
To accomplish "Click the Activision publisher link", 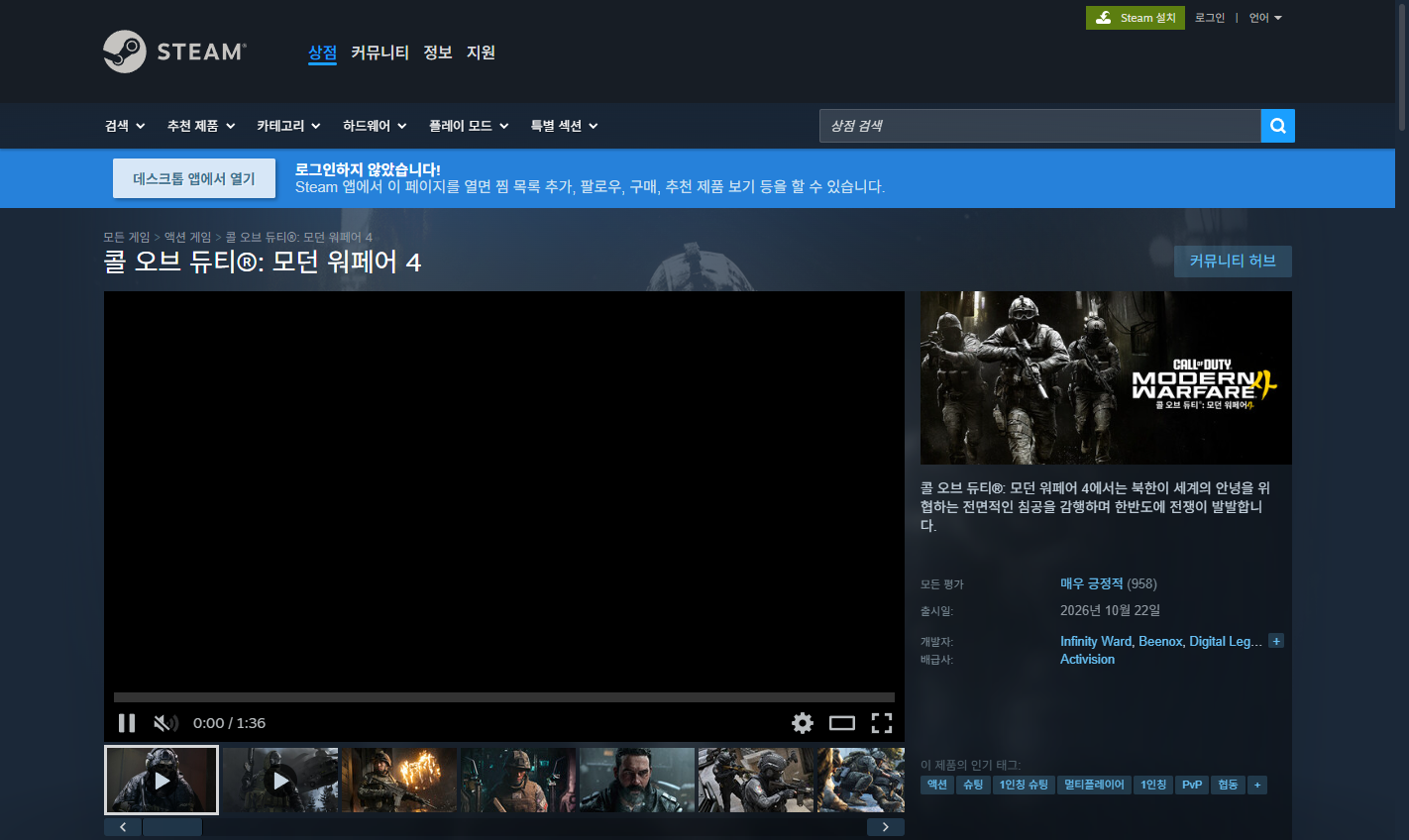I will pyautogui.click(x=1088, y=659).
